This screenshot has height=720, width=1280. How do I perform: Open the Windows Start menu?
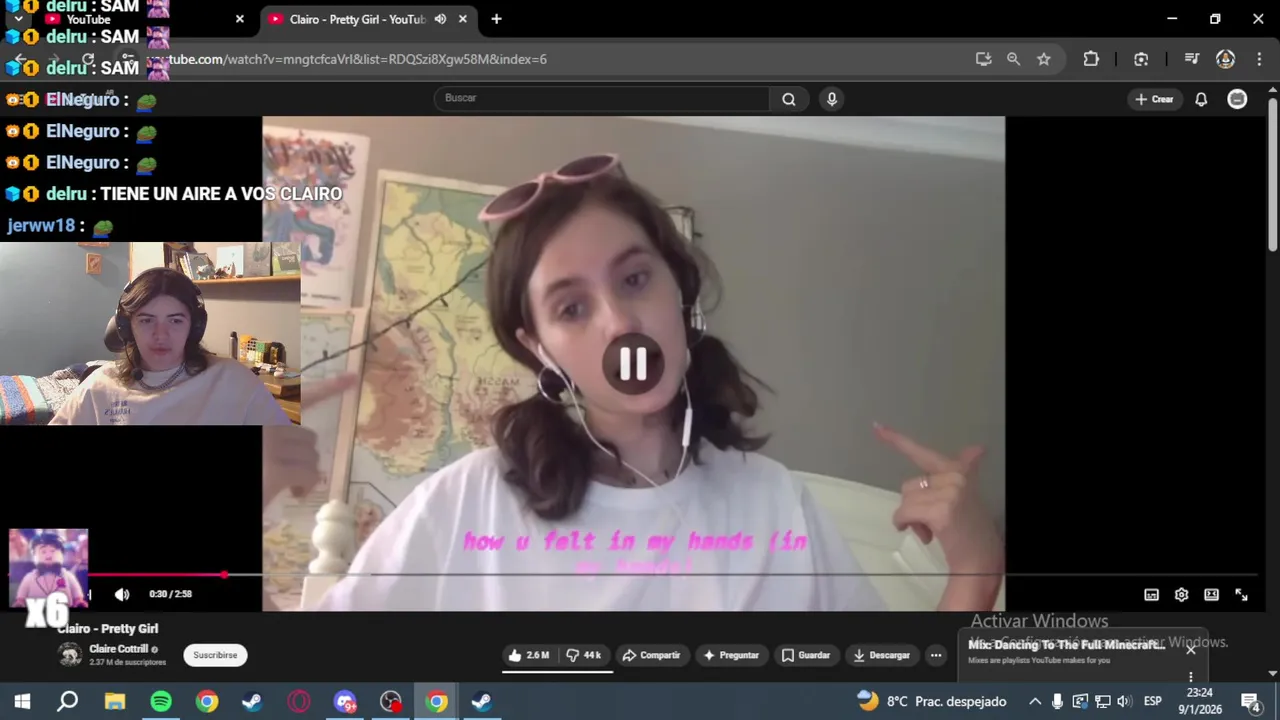22,701
